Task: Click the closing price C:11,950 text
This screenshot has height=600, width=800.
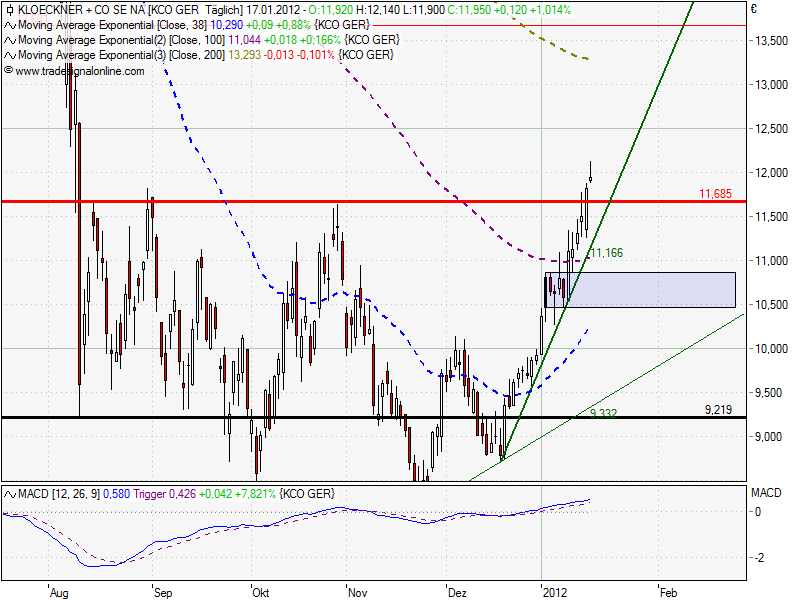Action: [469, 10]
